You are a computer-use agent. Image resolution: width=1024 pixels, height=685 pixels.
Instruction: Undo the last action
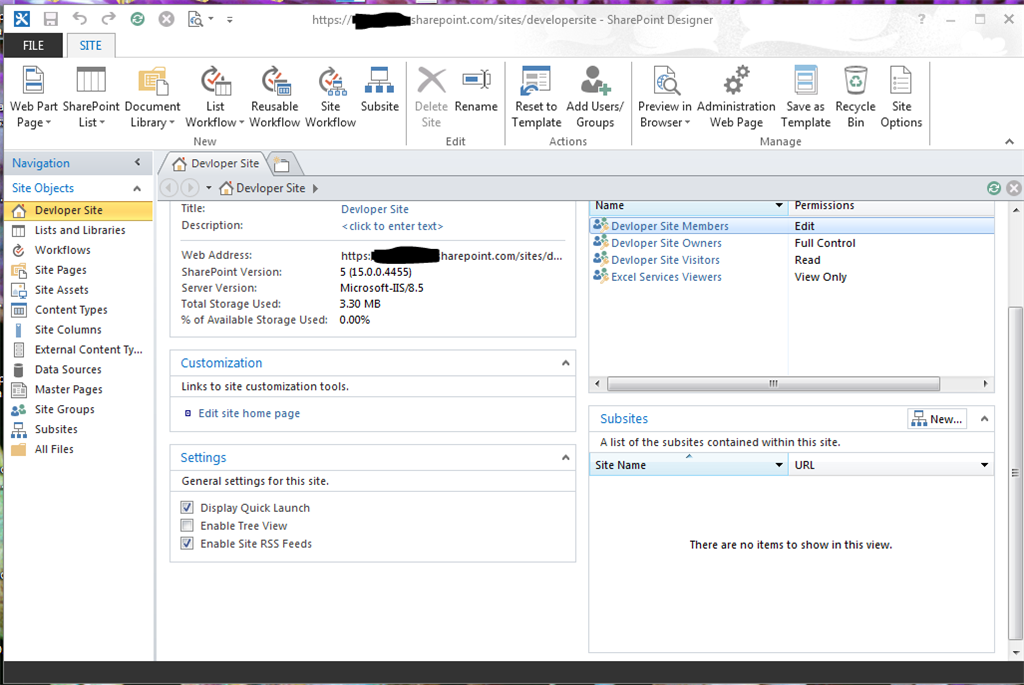tap(80, 19)
